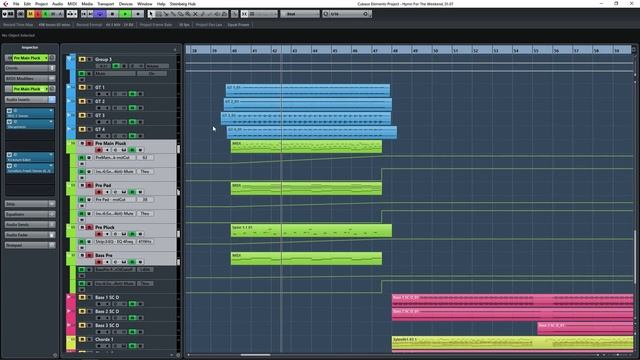Click bar 48 on the timeline ruler

(395, 50)
